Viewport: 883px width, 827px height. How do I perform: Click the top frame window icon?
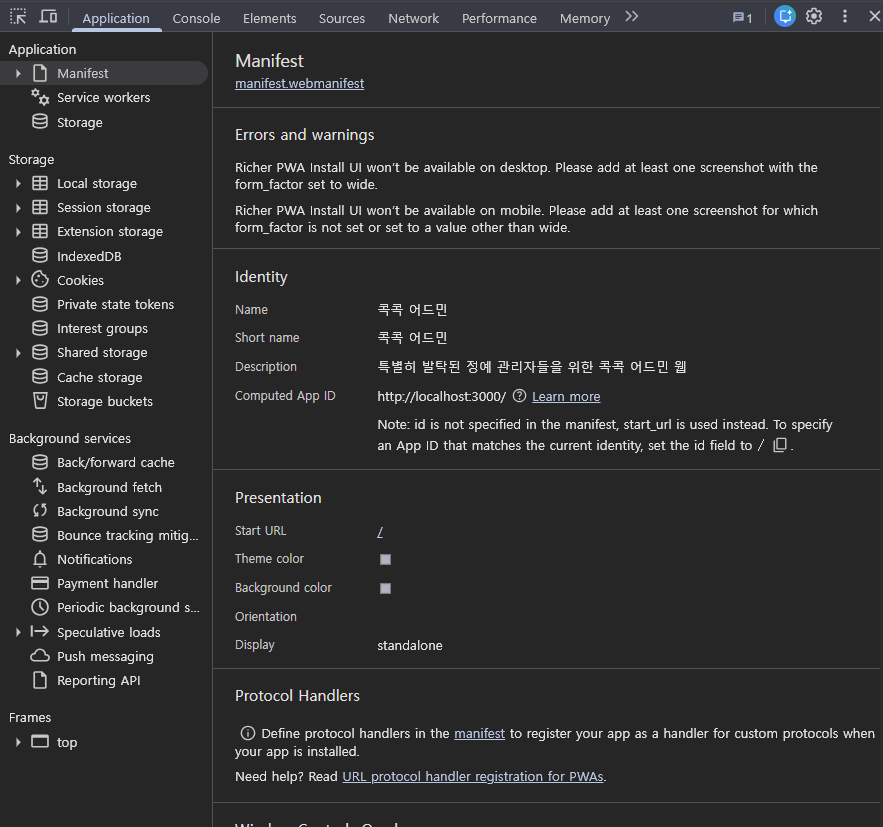point(40,741)
